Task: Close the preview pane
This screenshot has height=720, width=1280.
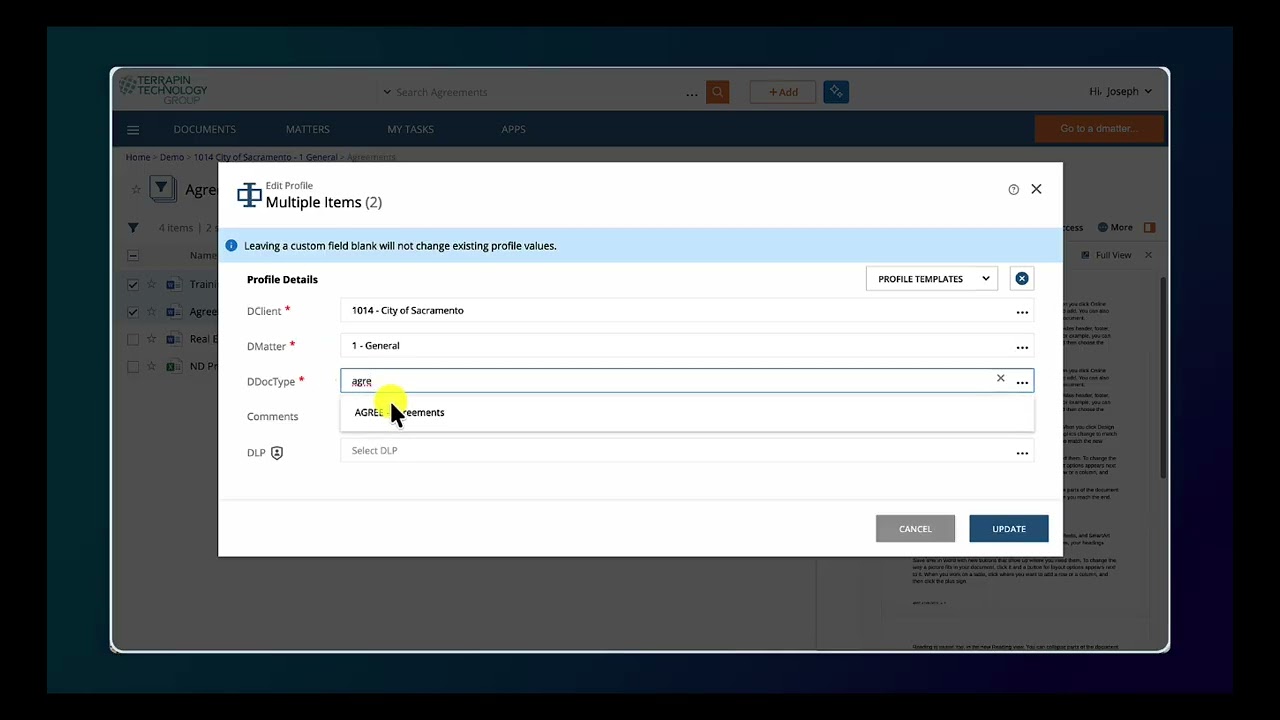Action: [1148, 255]
